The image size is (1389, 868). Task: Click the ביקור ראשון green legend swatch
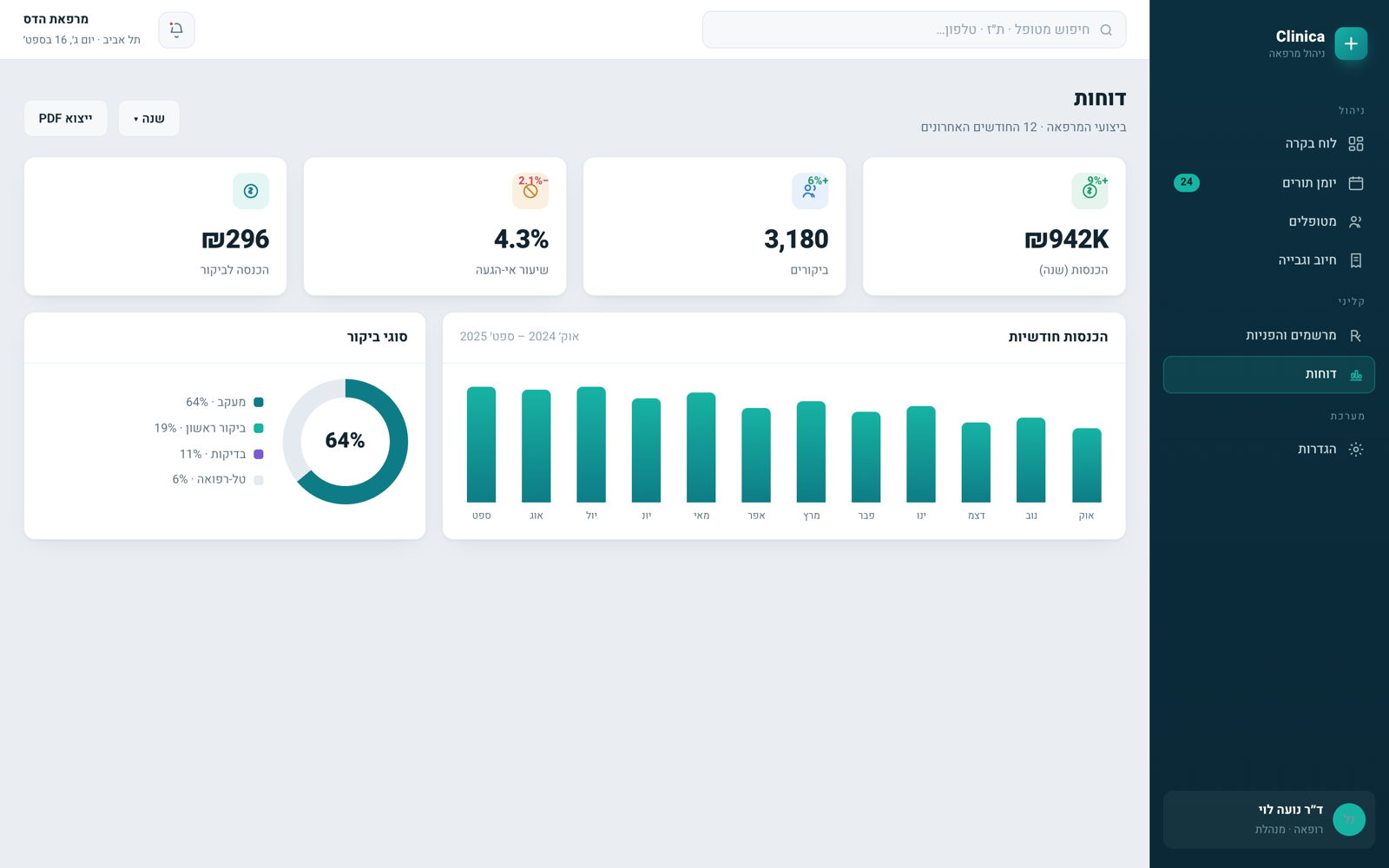click(x=259, y=428)
